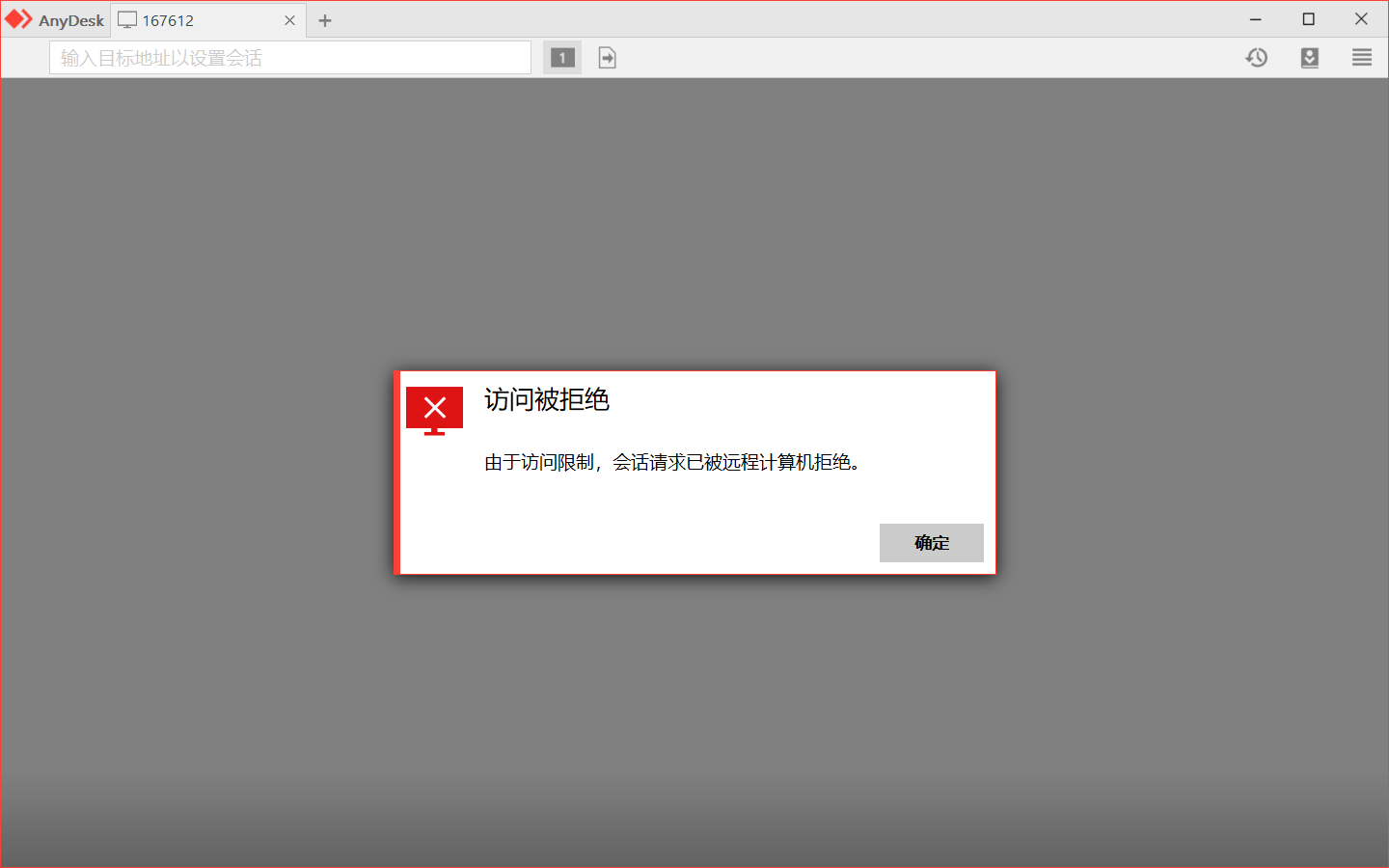Click the red access denied monitor icon

[x=434, y=411]
